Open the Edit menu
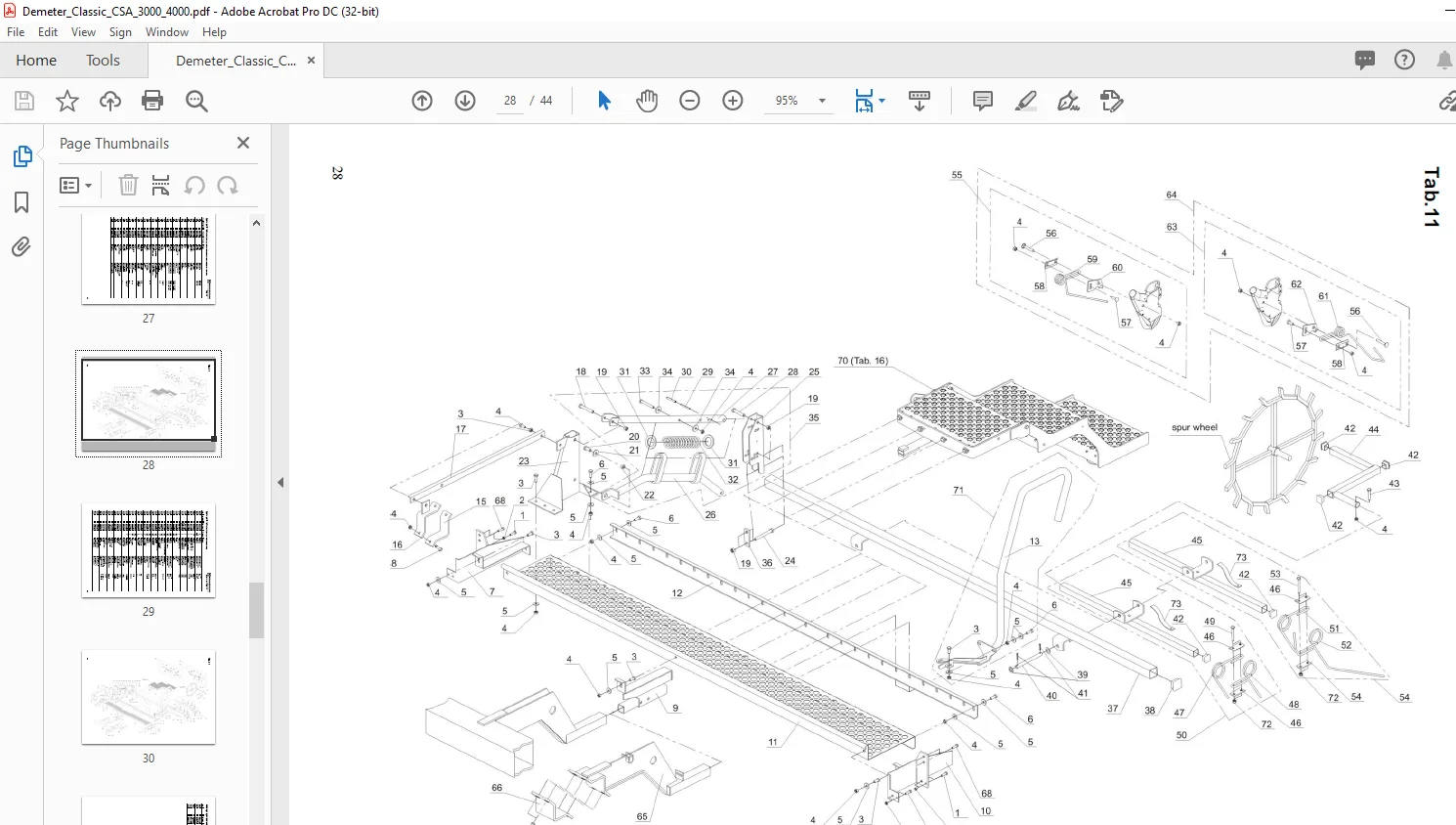The height and width of the screenshot is (825, 1456). (x=48, y=32)
